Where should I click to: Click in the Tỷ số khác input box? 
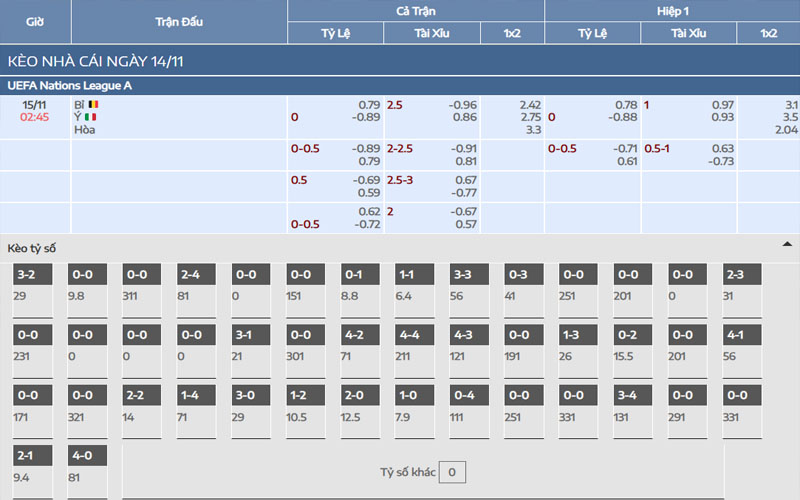pos(453,472)
